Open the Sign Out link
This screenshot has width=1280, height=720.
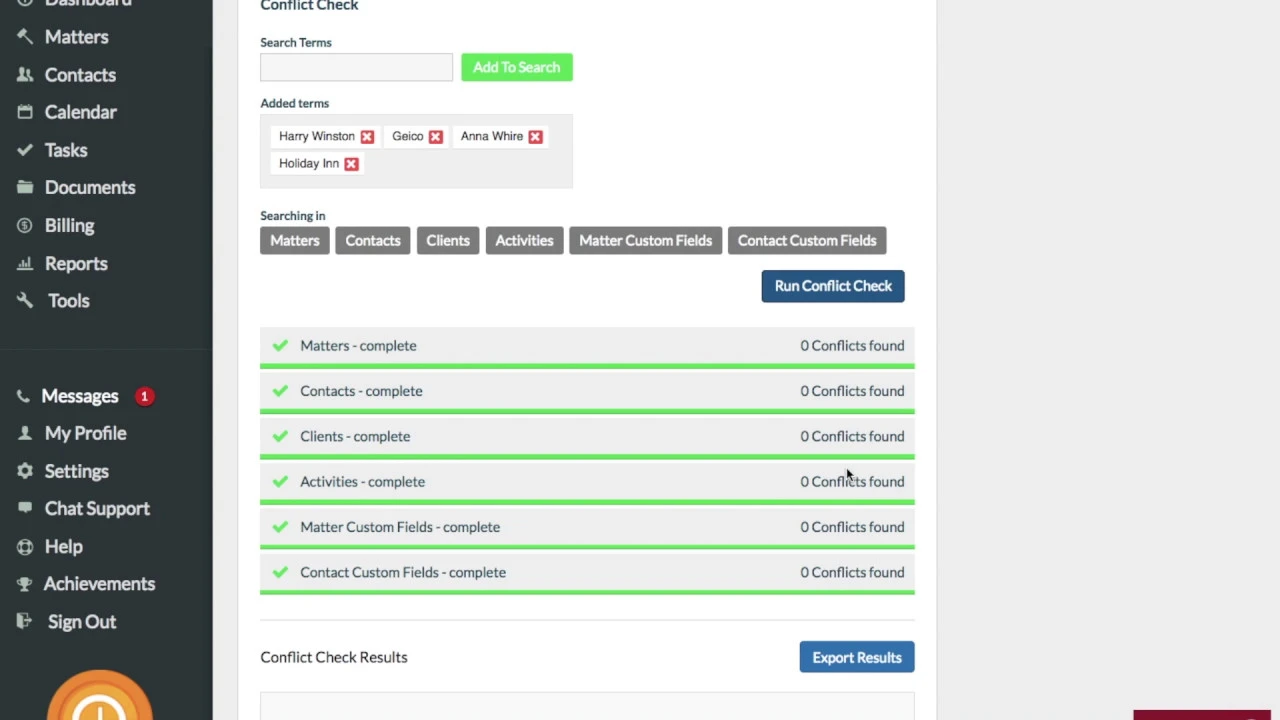pyautogui.click(x=82, y=621)
